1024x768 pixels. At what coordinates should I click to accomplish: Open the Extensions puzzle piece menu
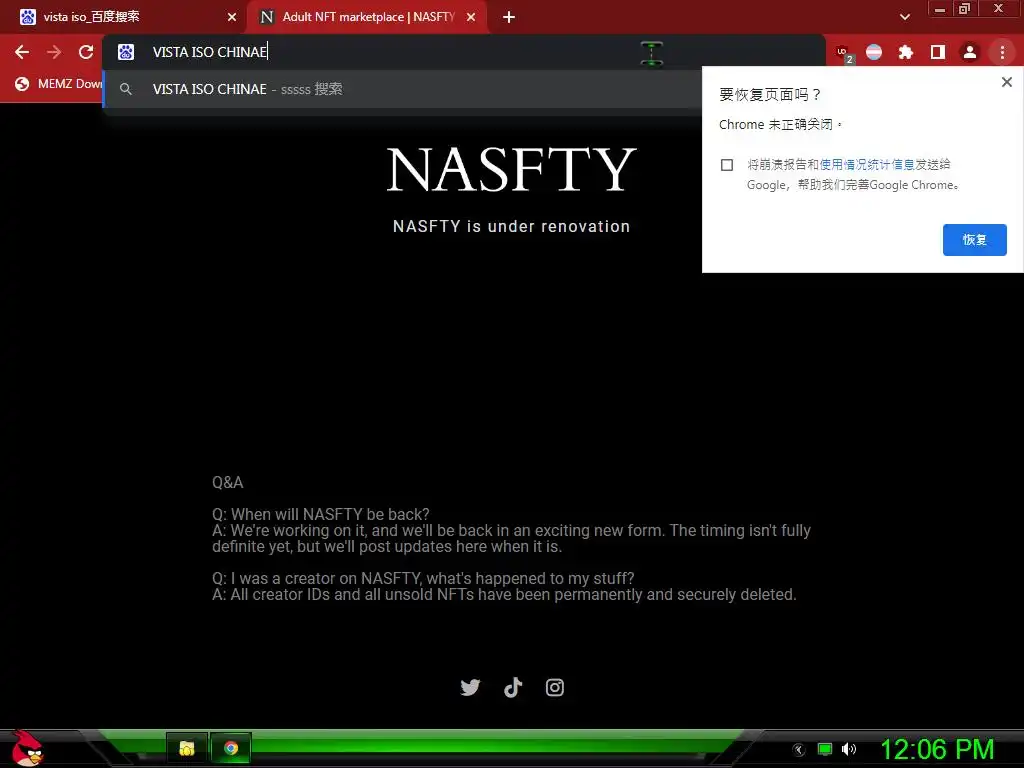[906, 52]
